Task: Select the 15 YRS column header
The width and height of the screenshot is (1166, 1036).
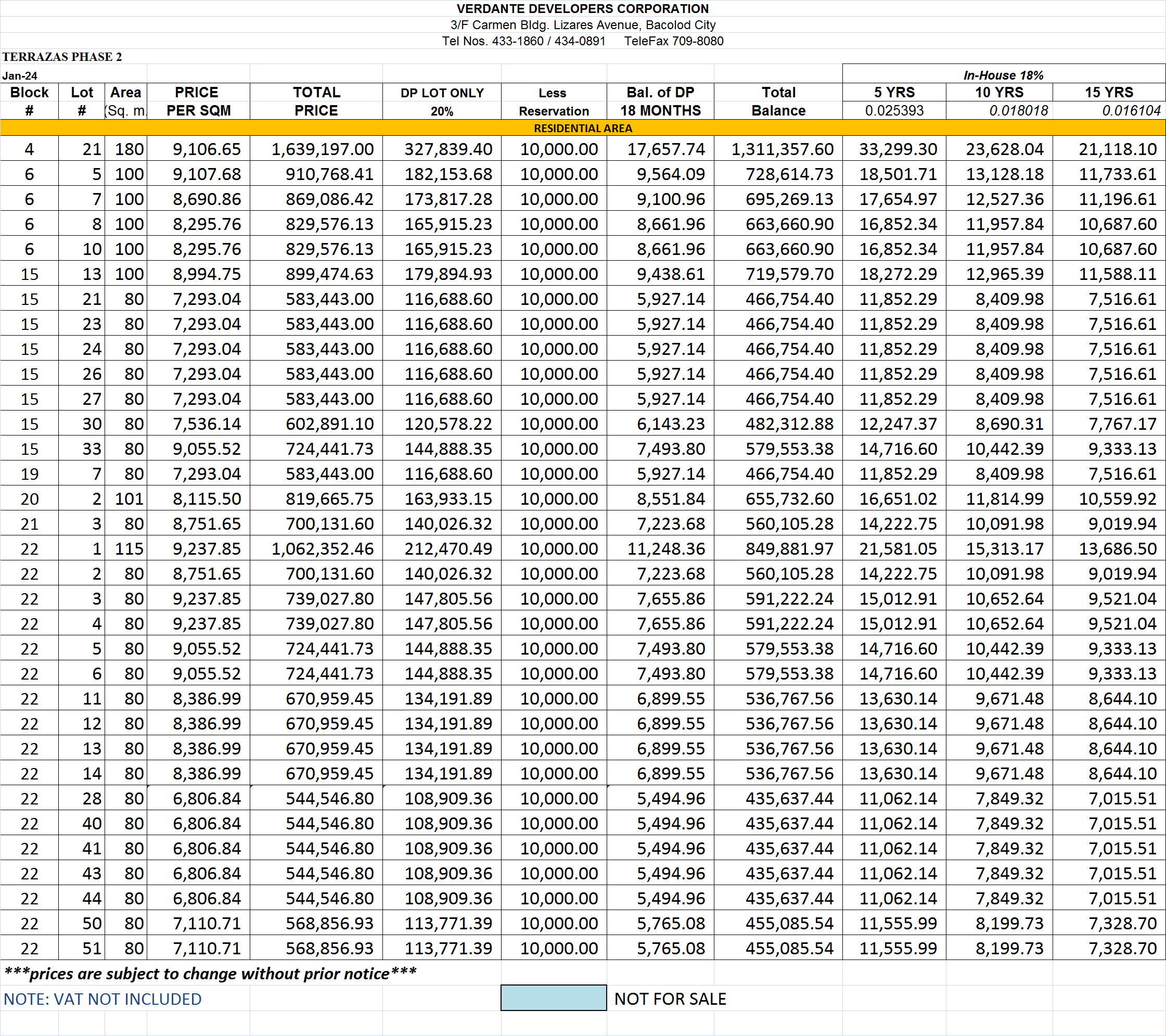Action: pos(1109,93)
